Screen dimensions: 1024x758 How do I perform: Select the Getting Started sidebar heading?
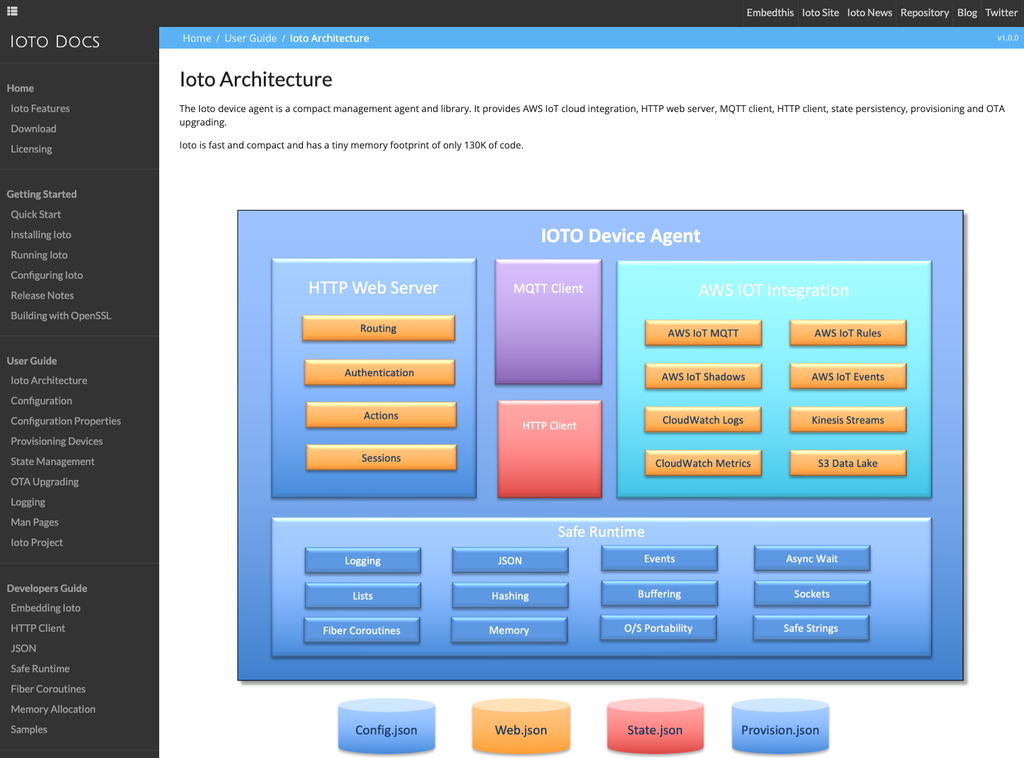pyautogui.click(x=42, y=194)
